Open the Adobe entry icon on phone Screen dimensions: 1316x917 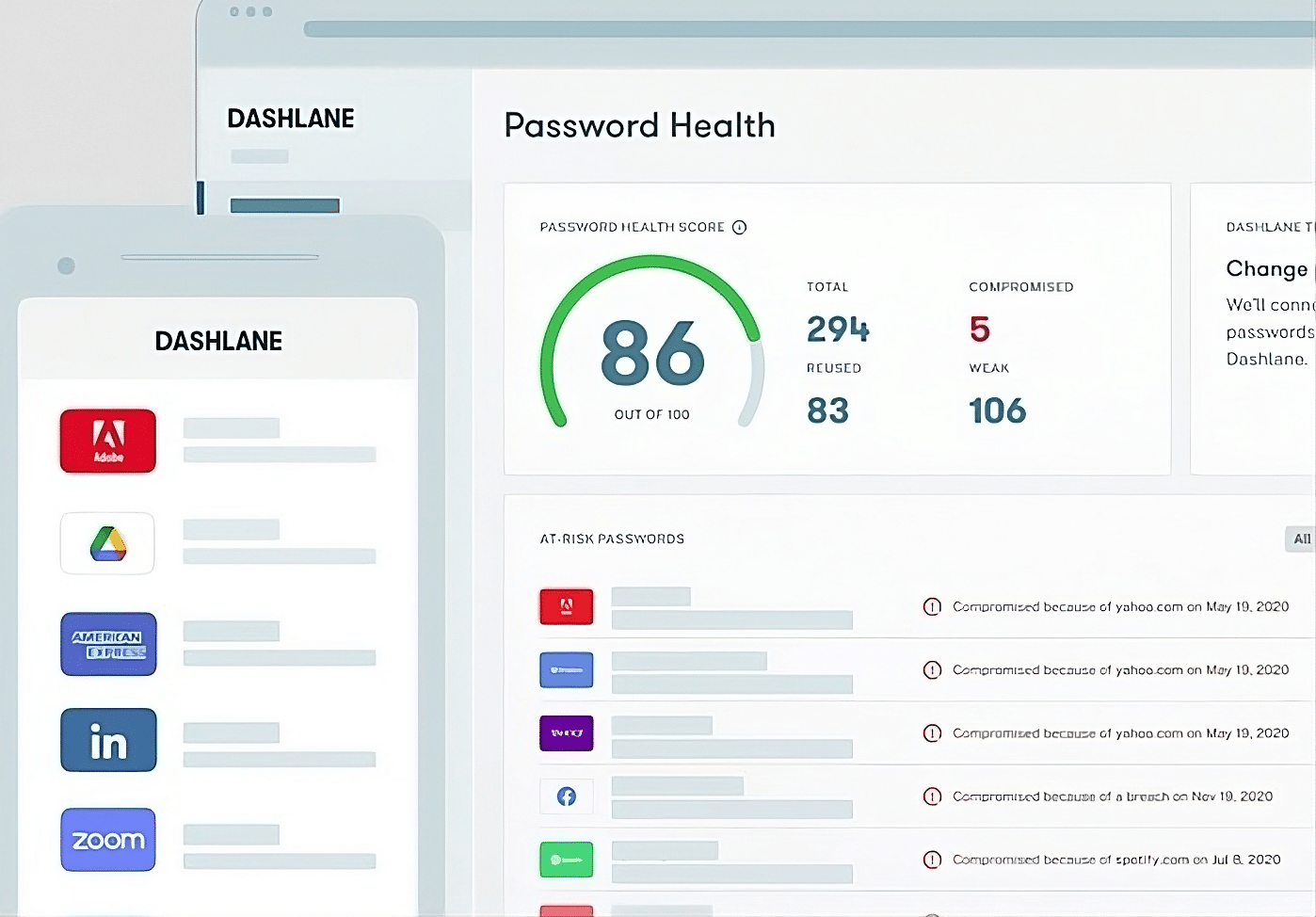(x=108, y=441)
